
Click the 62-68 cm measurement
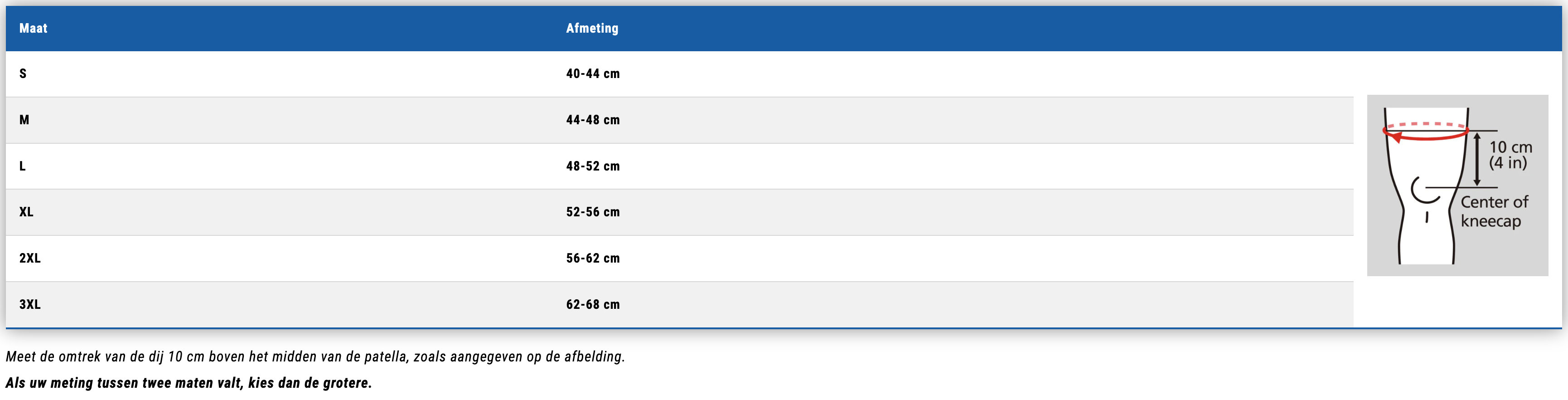point(592,304)
